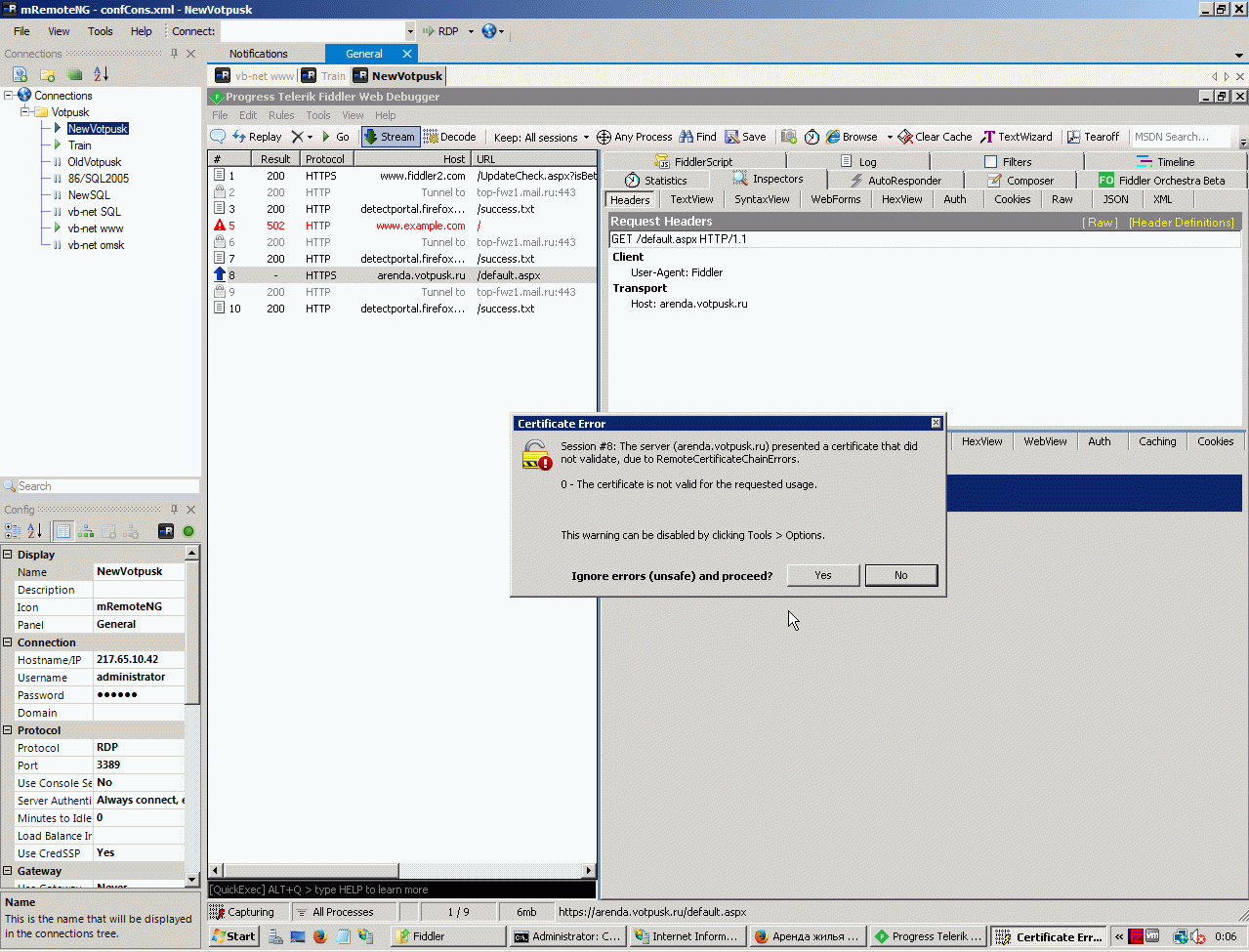Open the FiddlerScript tab

(692, 162)
